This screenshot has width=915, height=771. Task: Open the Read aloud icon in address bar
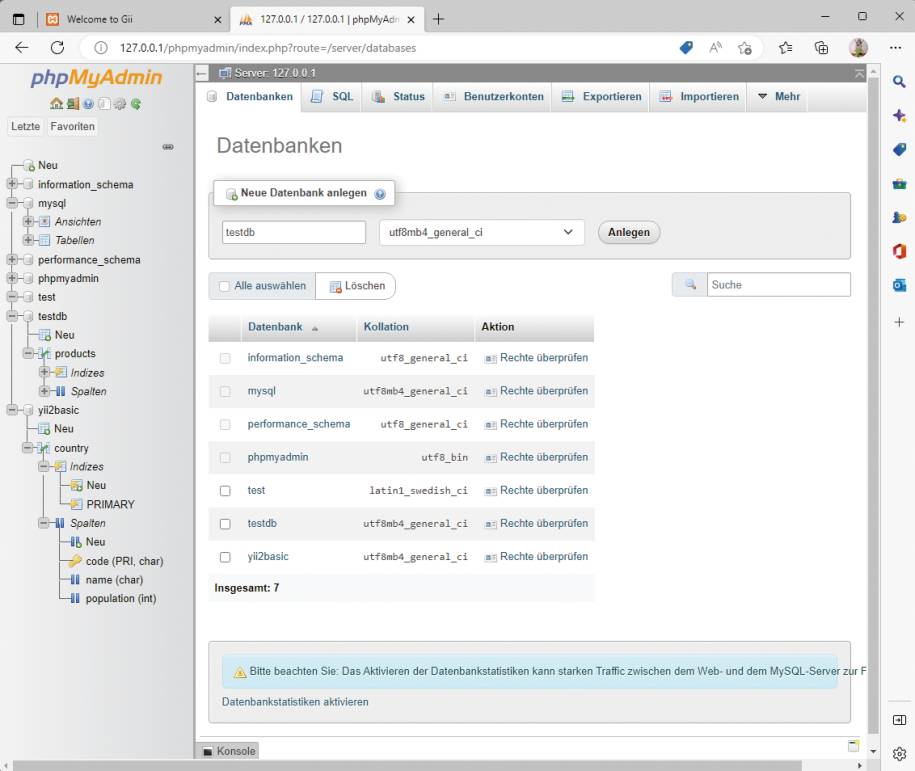point(715,48)
